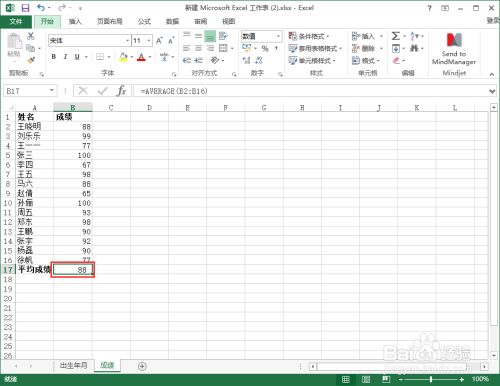Decrease font size with the small A
The height and width of the screenshot is (386, 500).
(171, 41)
